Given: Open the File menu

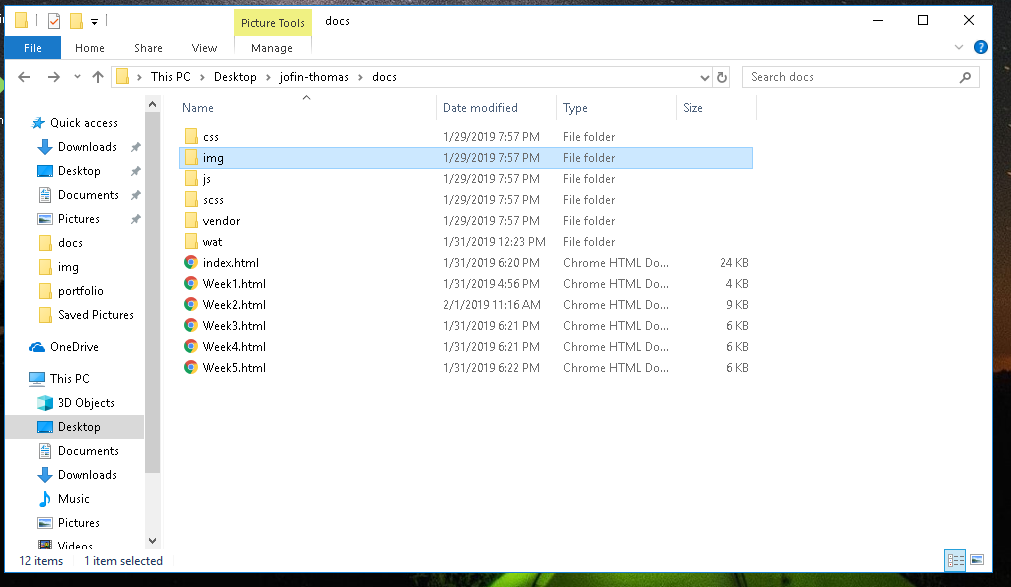Looking at the screenshot, I should [33, 48].
